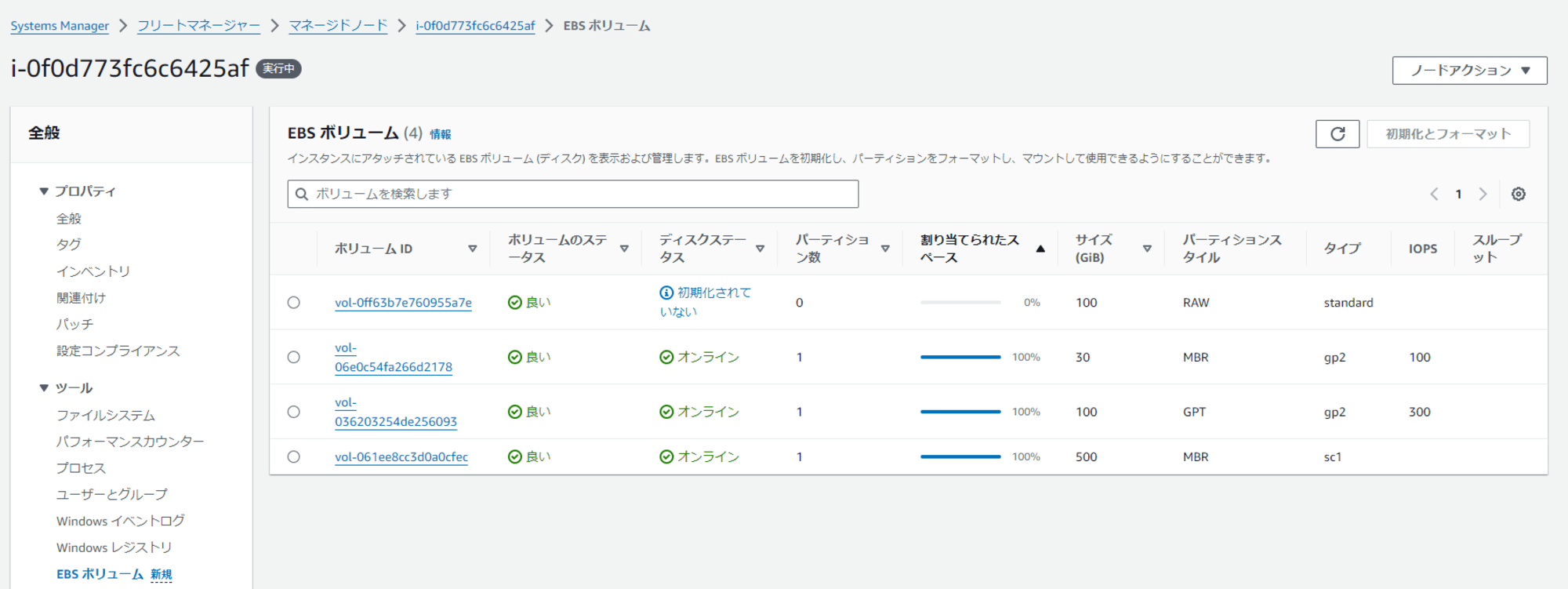
Task: Click 0% allocated space bar
Action: [960, 303]
